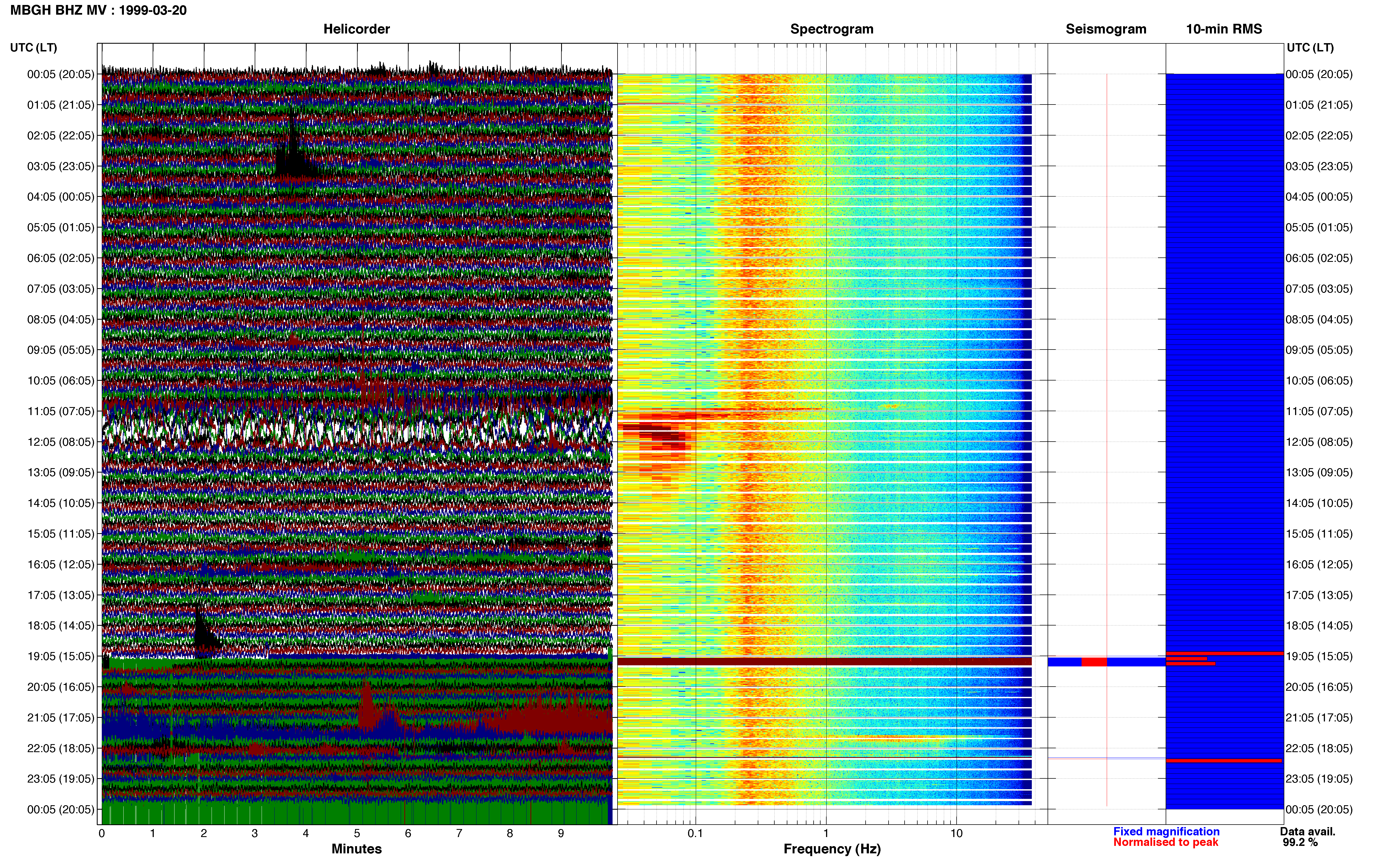Click the plot title 'MBGH BHZ MV : 1999-03-20'
The height and width of the screenshot is (868, 1388).
click(x=98, y=10)
